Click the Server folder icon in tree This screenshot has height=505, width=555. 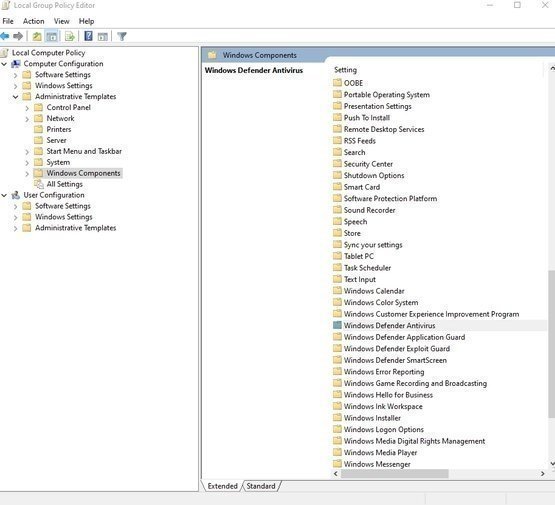pyautogui.click(x=38, y=140)
